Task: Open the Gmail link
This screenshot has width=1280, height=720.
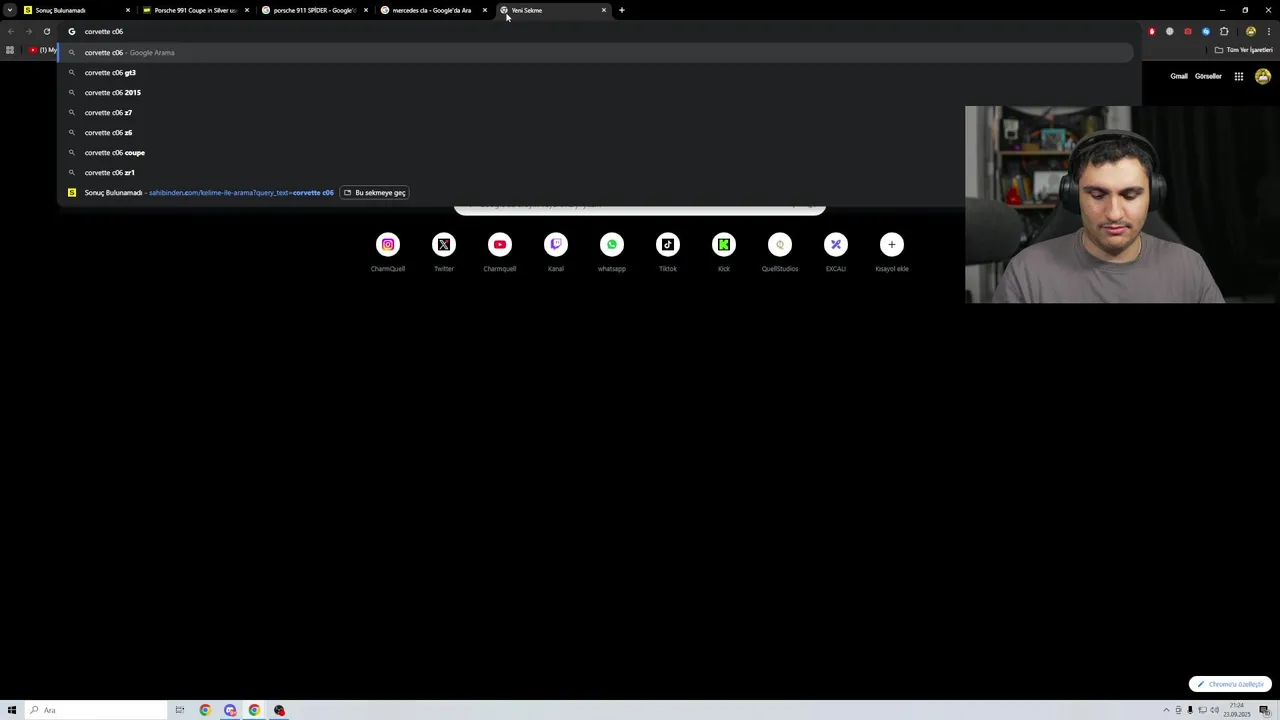Action: pos(1179,76)
